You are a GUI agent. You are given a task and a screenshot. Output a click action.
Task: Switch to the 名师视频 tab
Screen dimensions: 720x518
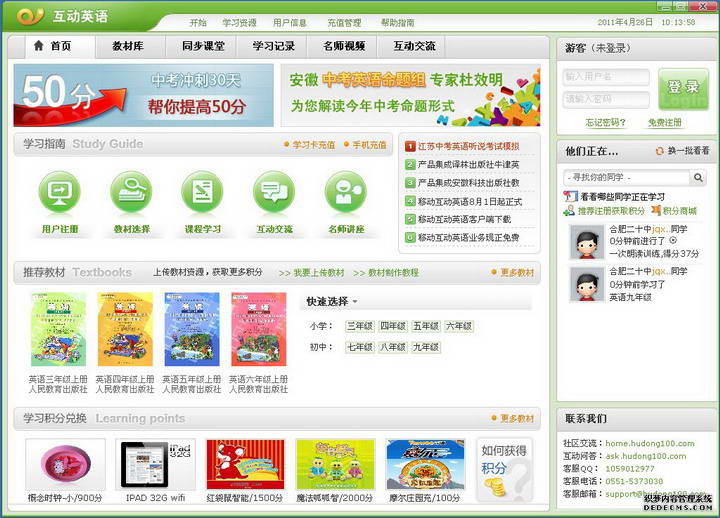tap(344, 46)
